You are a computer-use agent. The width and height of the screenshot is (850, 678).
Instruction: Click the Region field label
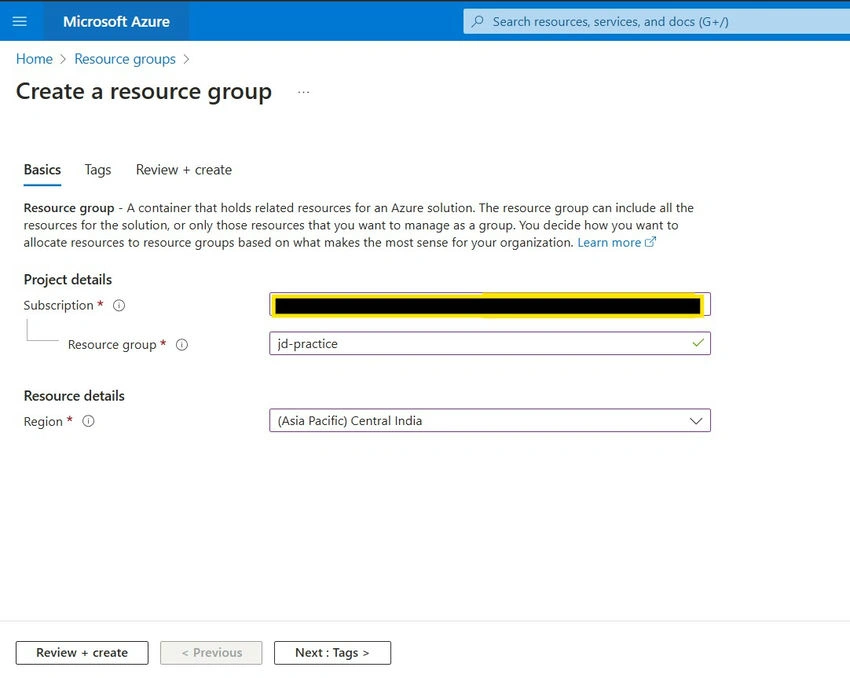click(x=43, y=421)
